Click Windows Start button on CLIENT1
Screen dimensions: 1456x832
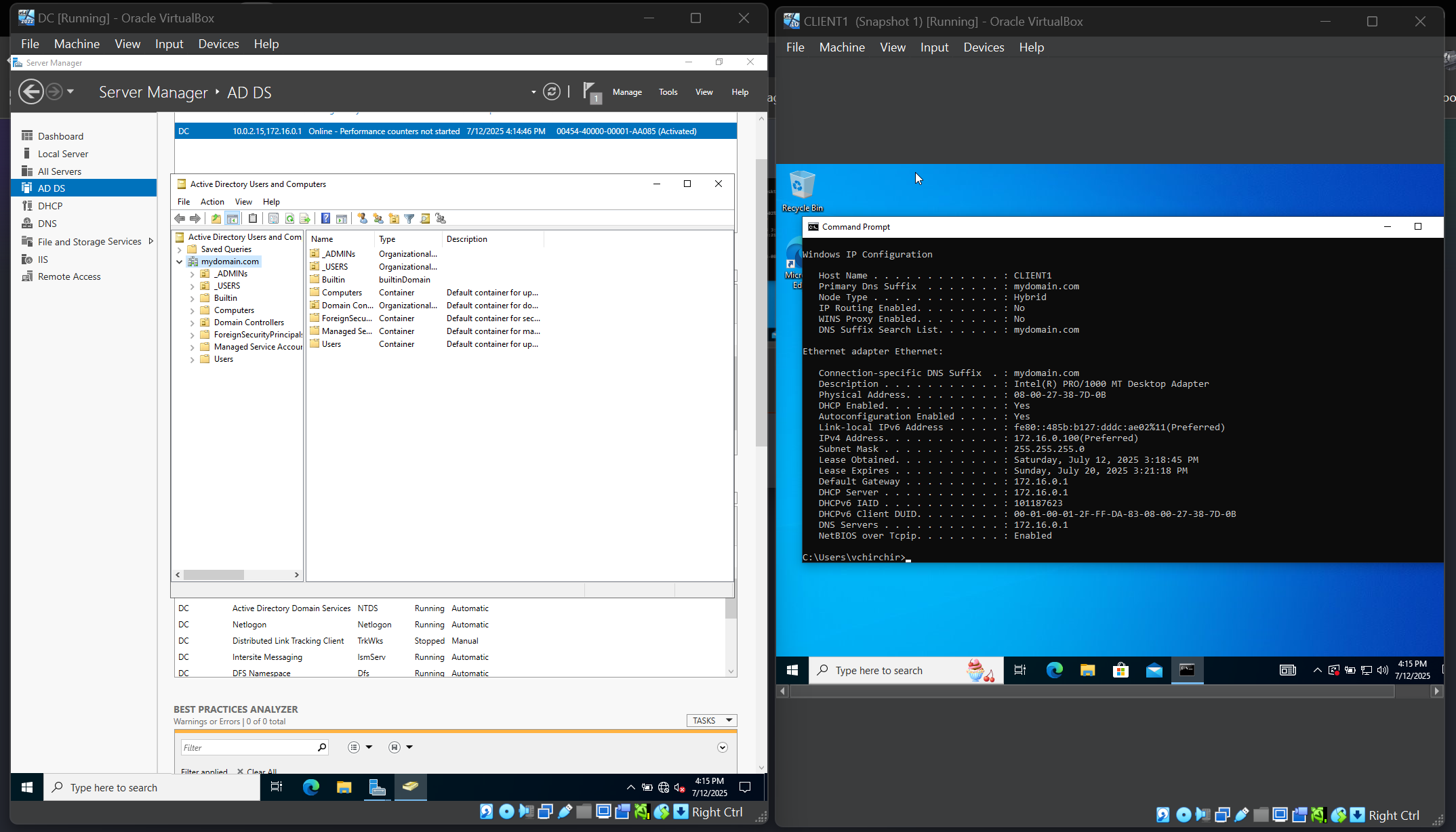click(792, 670)
